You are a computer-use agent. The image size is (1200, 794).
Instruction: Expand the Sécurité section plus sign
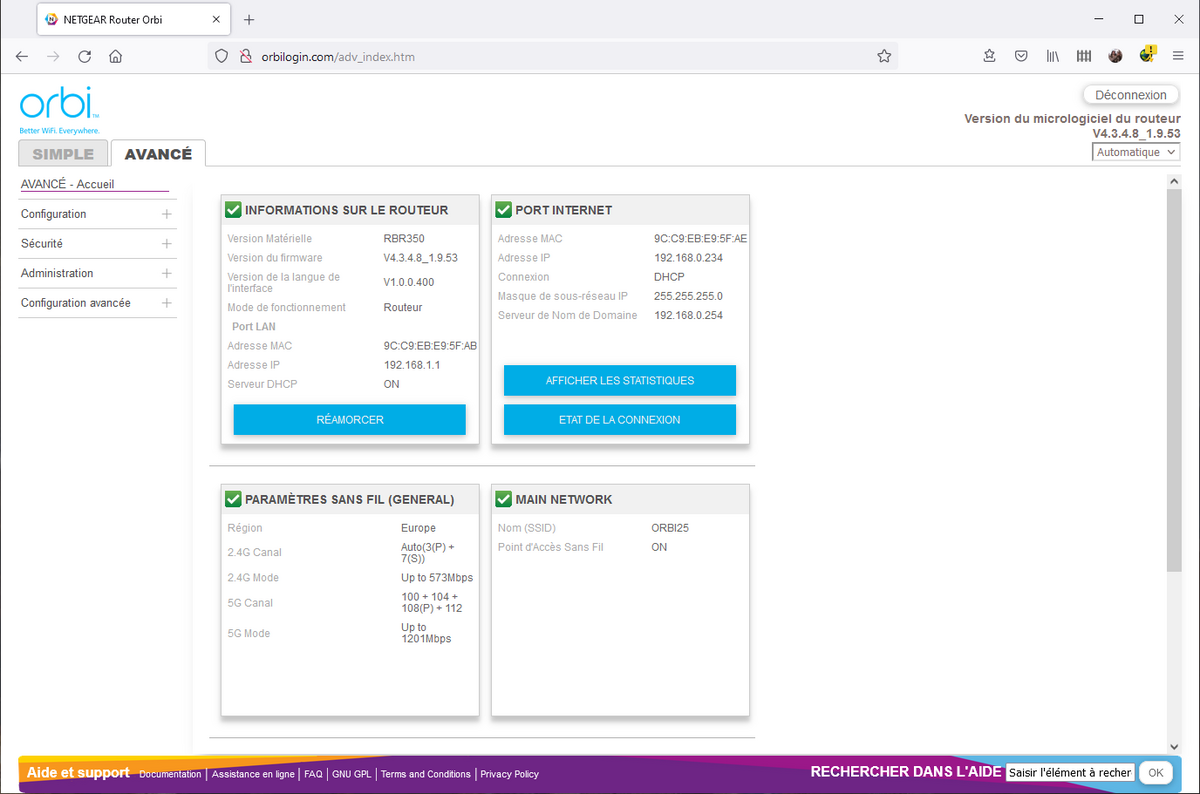click(x=166, y=243)
